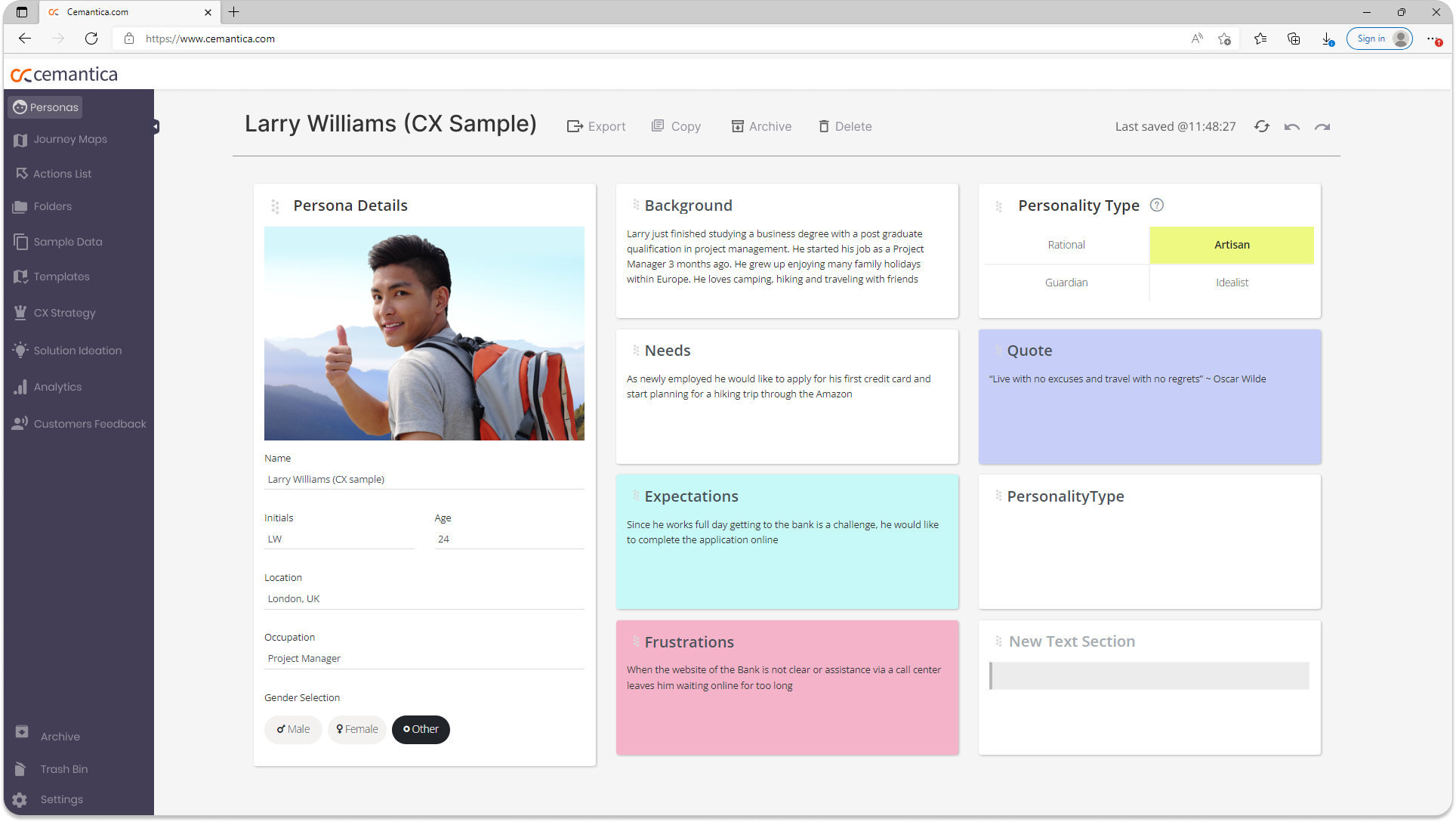
Task: Collapse the sidebar with the arrow handle
Action: [156, 127]
